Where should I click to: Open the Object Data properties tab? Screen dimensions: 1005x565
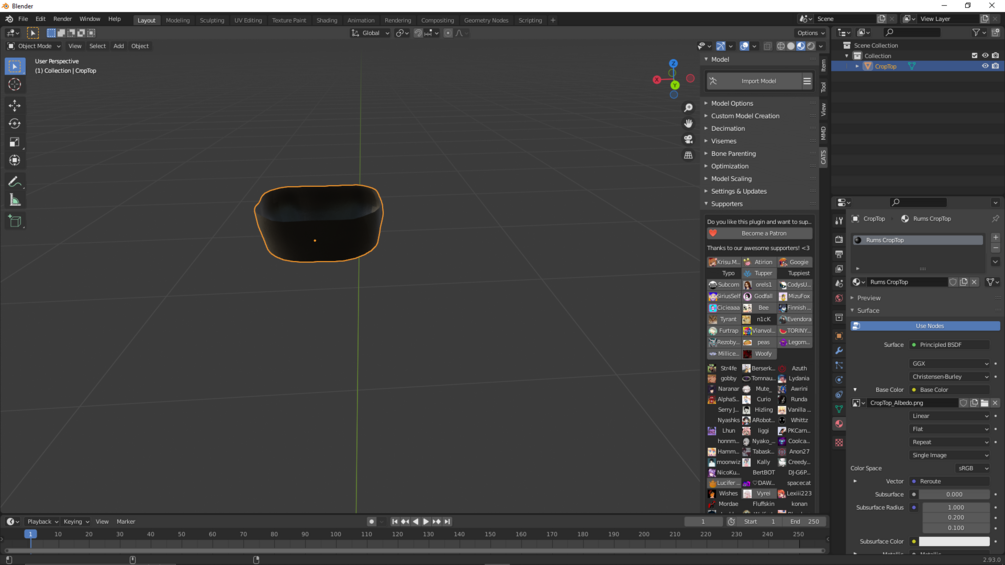pyautogui.click(x=839, y=409)
